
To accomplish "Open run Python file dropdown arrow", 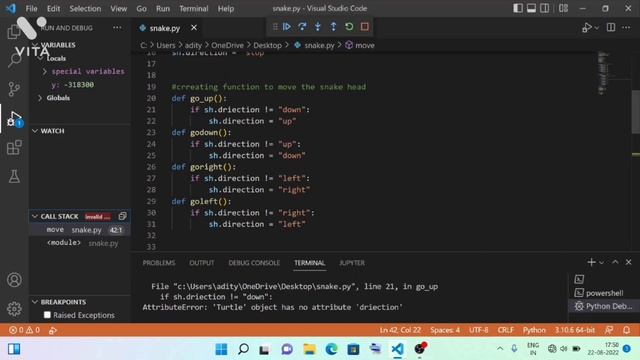I will (x=597, y=28).
